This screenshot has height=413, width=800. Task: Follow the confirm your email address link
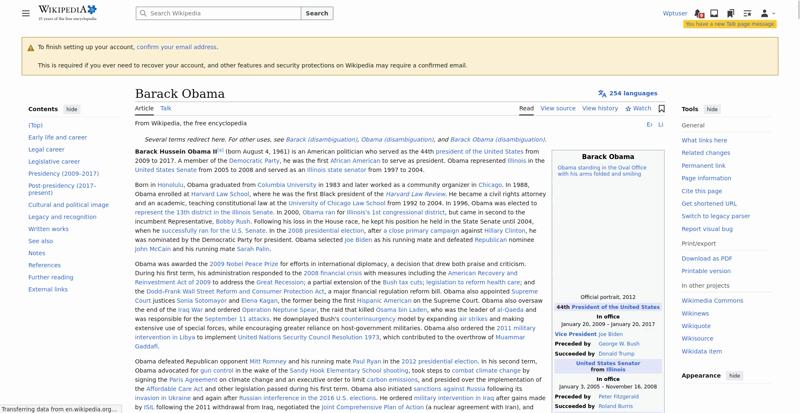[176, 47]
